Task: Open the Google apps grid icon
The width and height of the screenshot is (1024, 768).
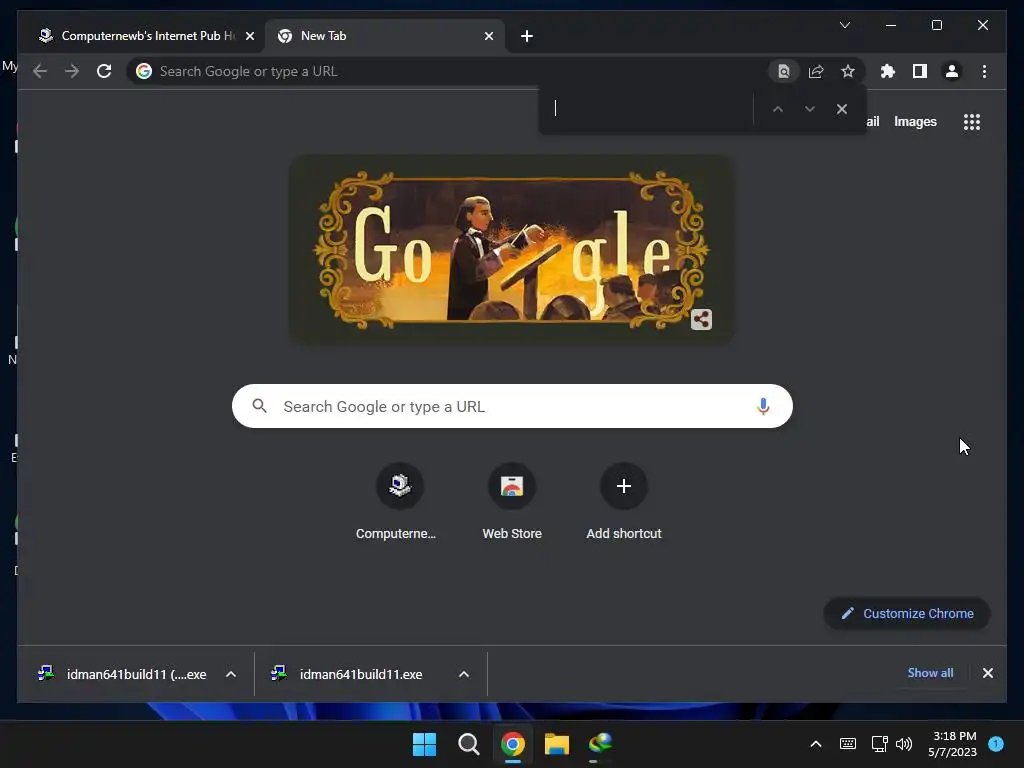Action: 972,121
